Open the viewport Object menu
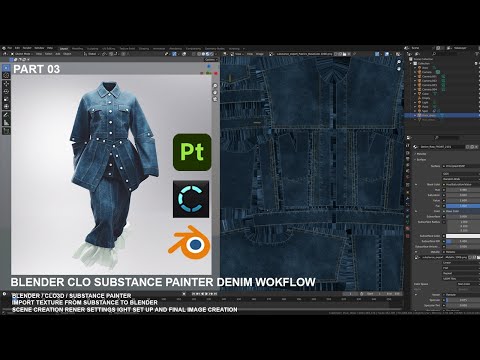 (67, 54)
